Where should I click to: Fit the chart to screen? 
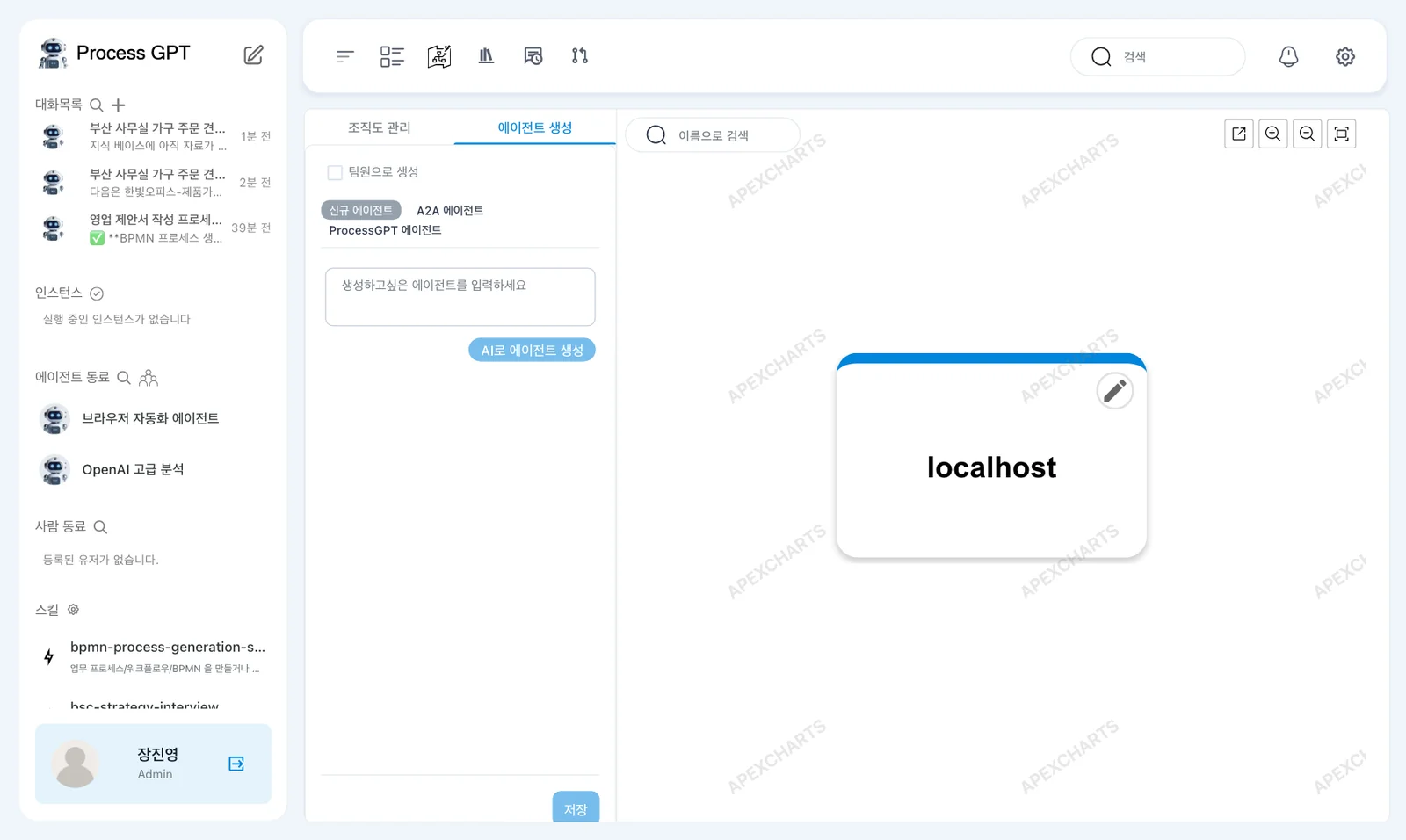(x=1341, y=134)
